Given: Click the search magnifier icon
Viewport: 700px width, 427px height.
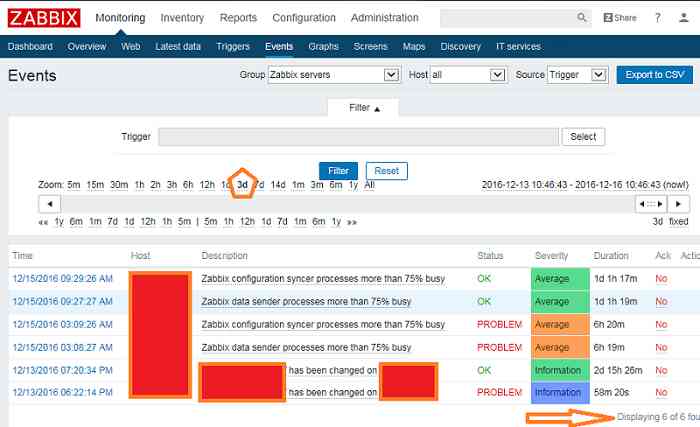Looking at the screenshot, I should tap(581, 18).
